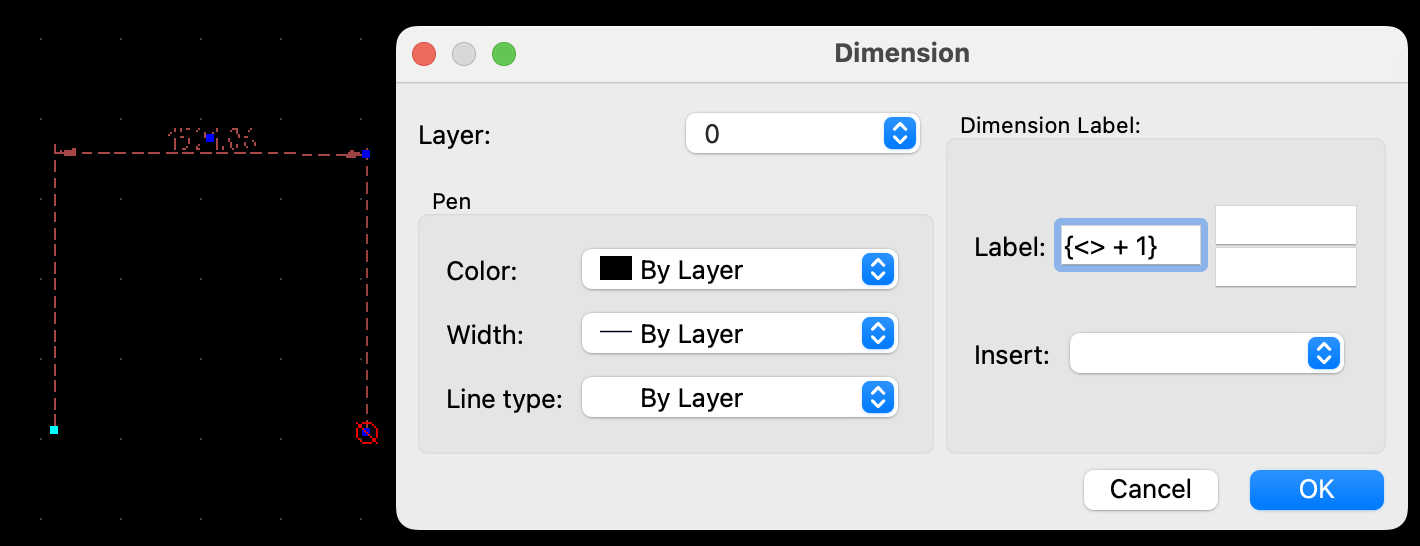Click the red snap indicator circle
Screen dimensions: 1420x546
[367, 433]
